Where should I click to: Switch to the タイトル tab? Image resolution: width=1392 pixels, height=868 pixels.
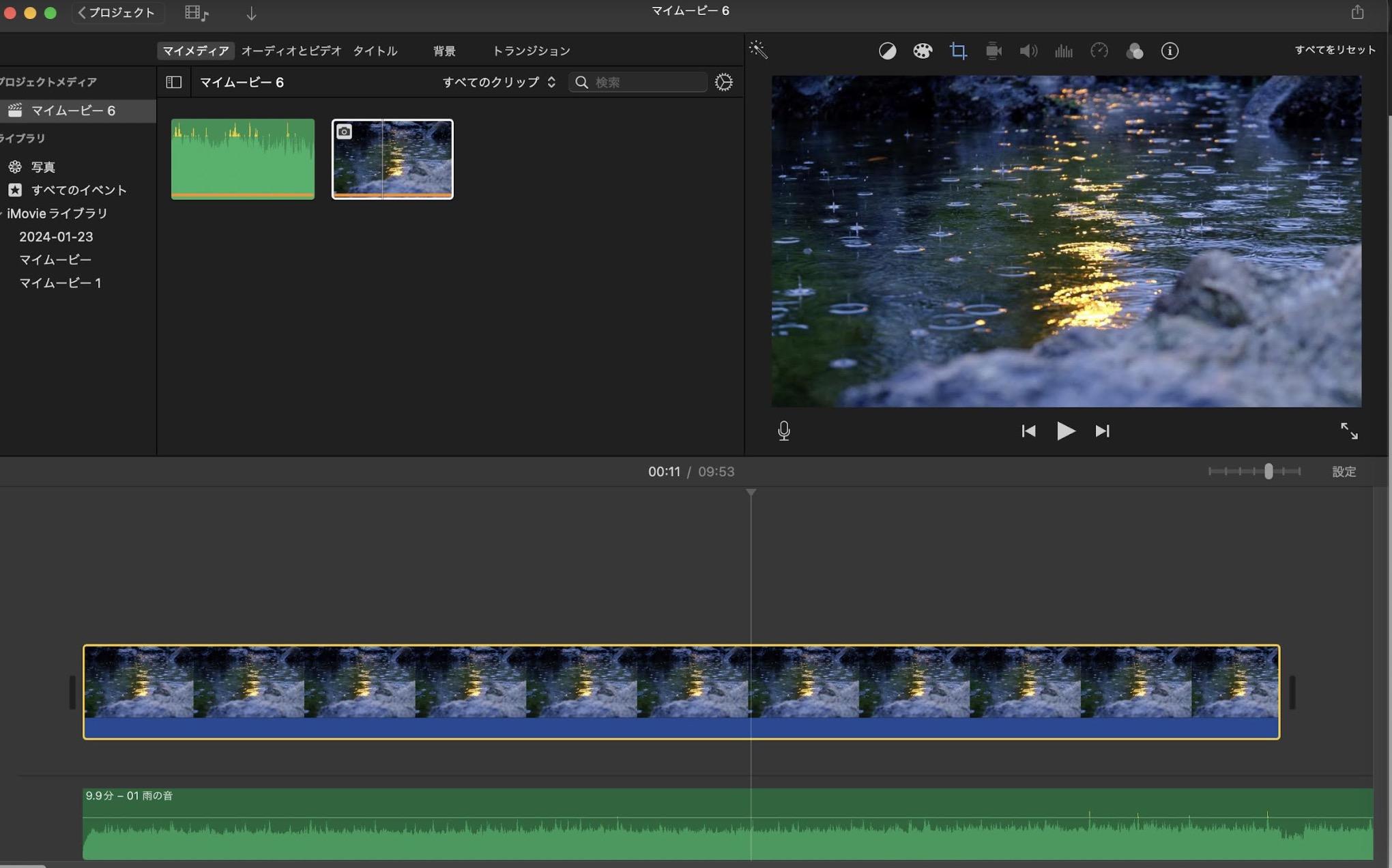[375, 51]
